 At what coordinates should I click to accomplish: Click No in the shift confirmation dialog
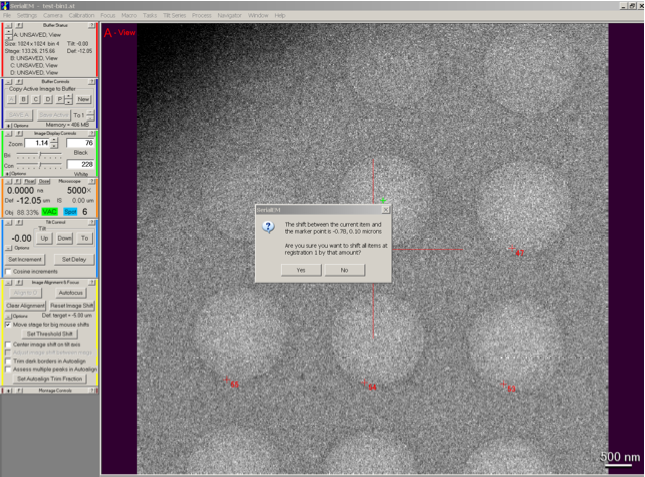[344, 270]
